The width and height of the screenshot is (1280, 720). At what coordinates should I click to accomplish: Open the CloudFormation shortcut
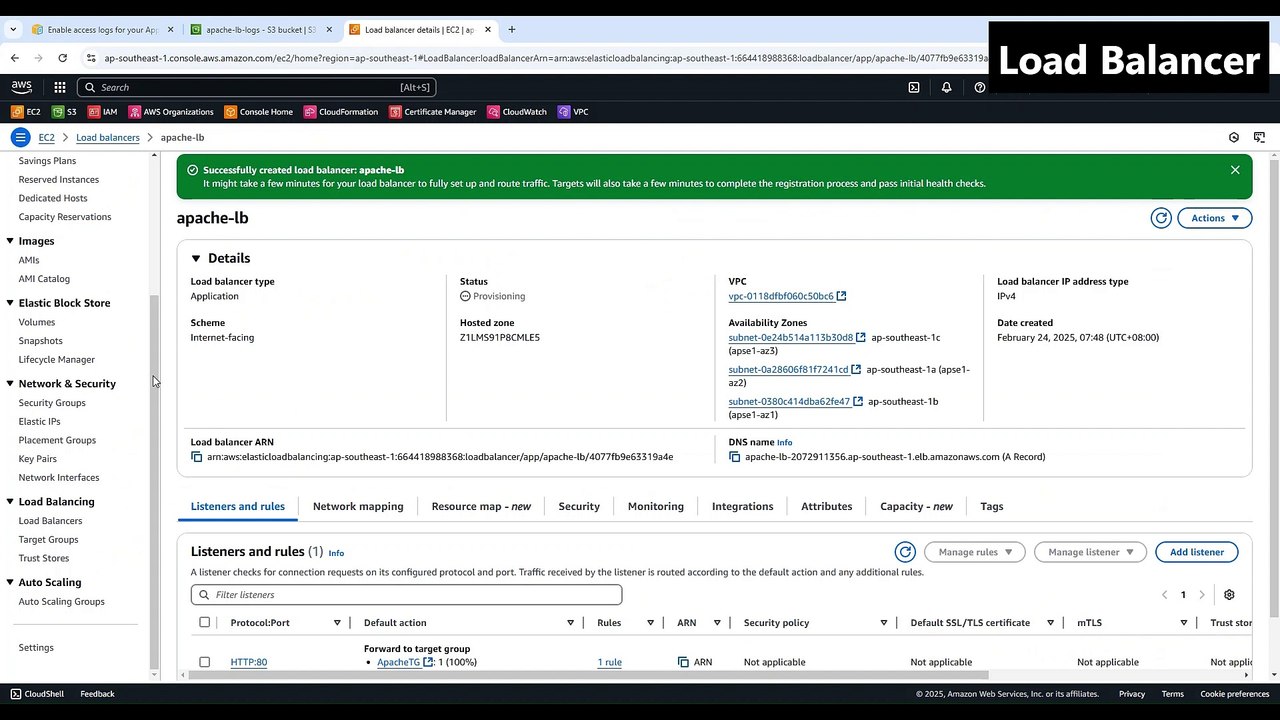341,112
